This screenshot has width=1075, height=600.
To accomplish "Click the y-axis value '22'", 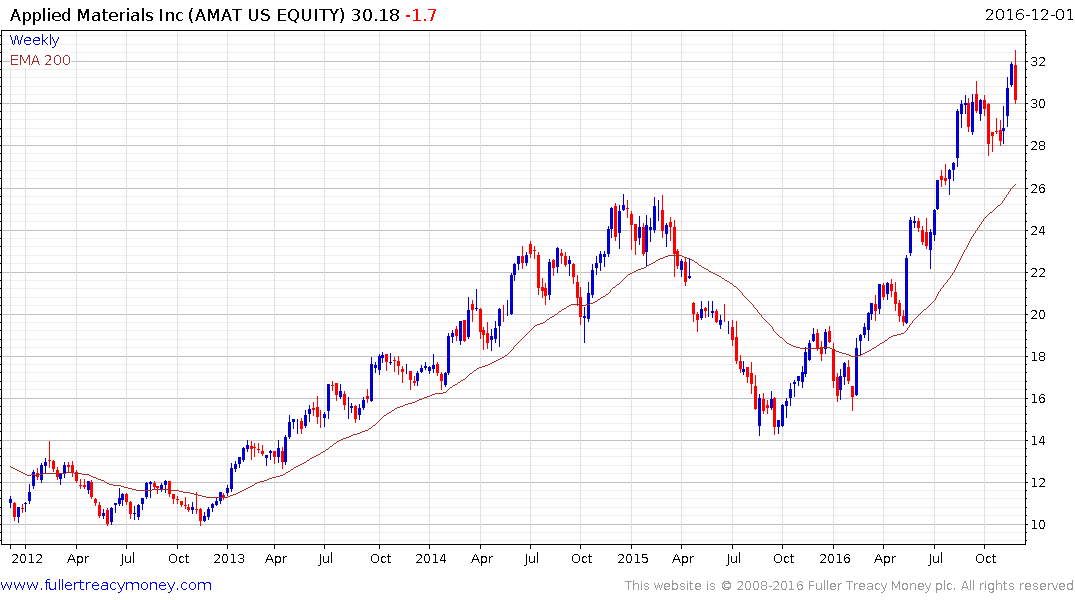I will point(1038,273).
